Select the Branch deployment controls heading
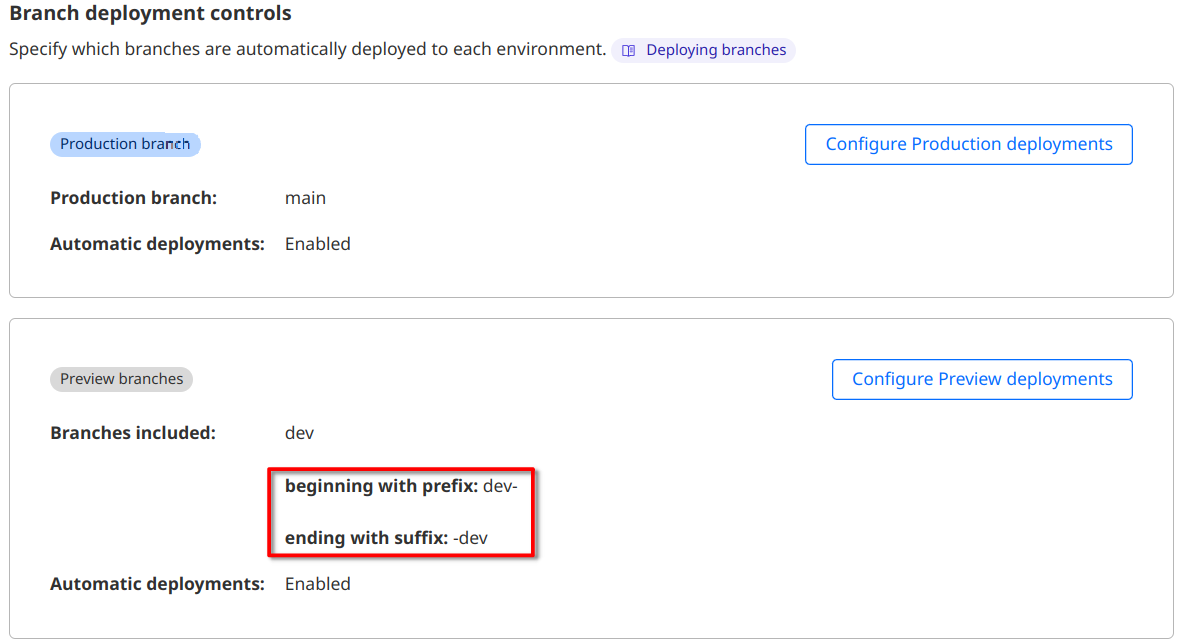The image size is (1181, 643). click(x=150, y=14)
